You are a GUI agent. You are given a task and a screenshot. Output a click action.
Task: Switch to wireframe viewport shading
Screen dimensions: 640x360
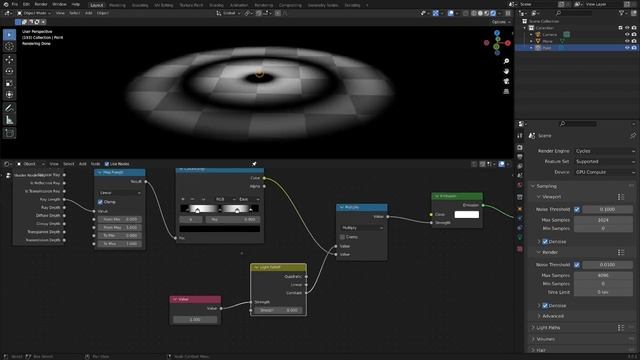point(474,13)
